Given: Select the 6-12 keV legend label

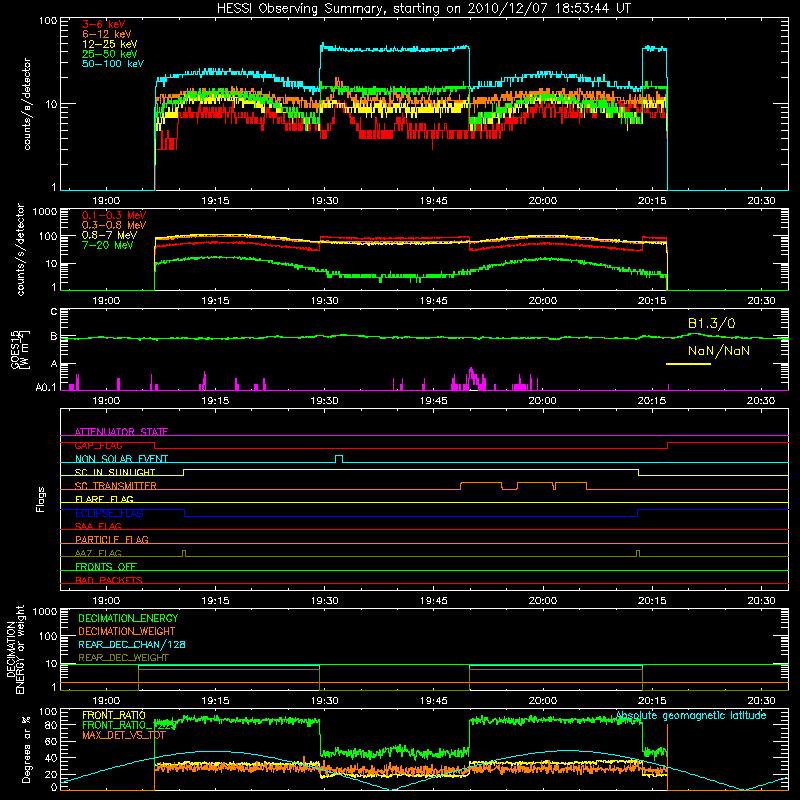Looking at the screenshot, I should 106,34.
